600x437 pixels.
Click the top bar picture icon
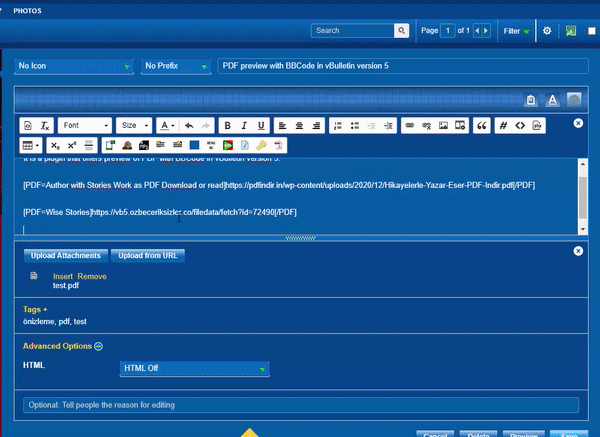point(571,31)
